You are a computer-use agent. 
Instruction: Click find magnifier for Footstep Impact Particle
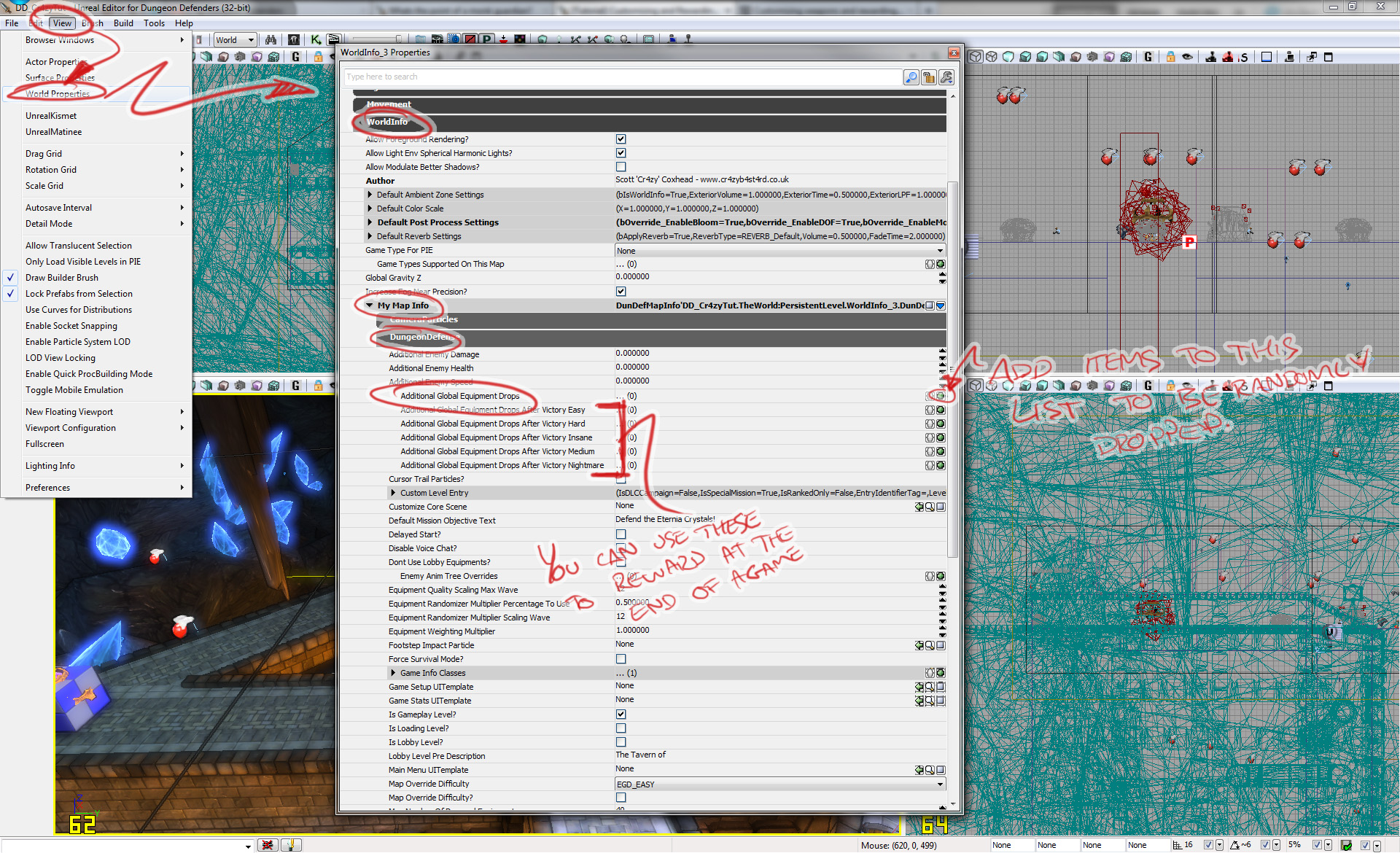pos(930,645)
